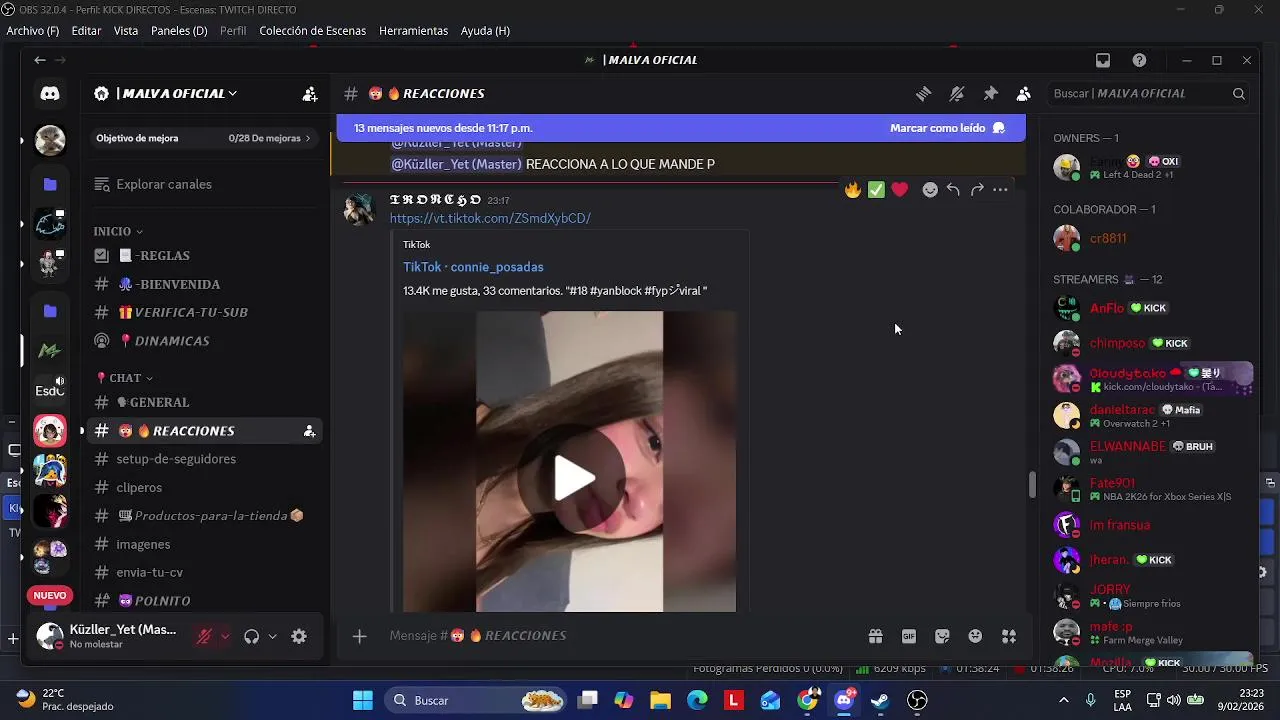
Task: Open the VERIFICA-TU-SUB channel
Action: pos(205,312)
